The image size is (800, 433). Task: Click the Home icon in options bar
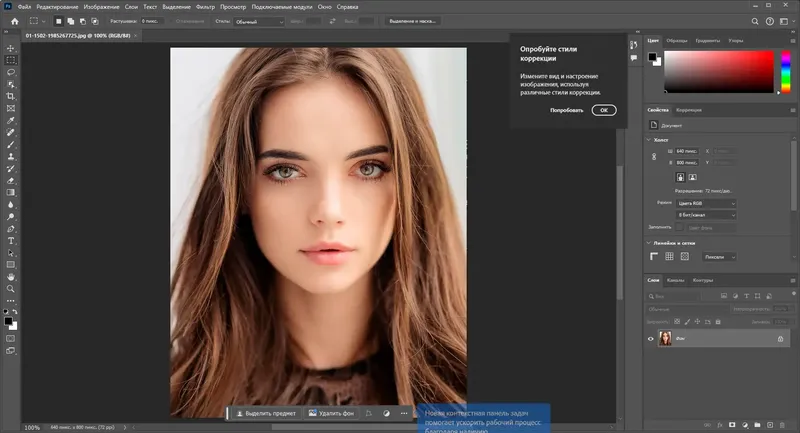click(x=14, y=20)
